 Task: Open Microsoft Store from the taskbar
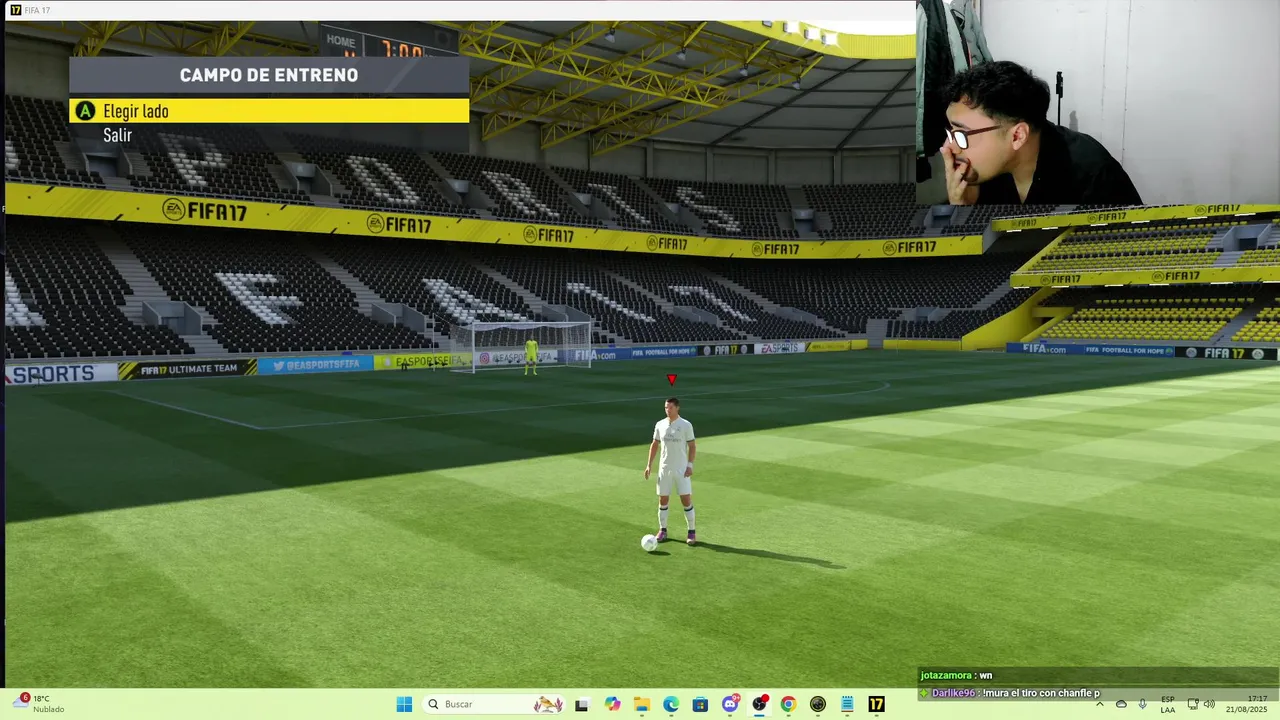point(700,704)
